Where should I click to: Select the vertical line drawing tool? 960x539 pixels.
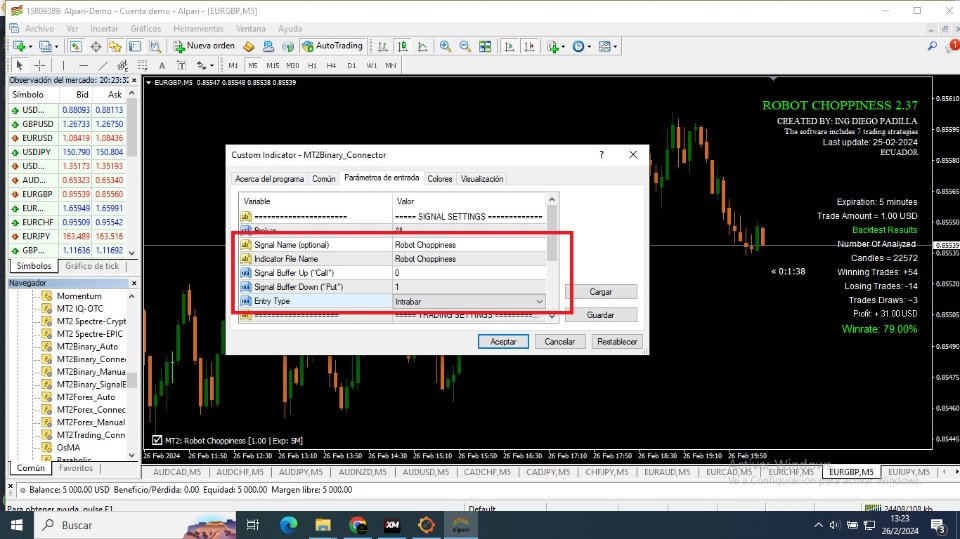[63, 65]
